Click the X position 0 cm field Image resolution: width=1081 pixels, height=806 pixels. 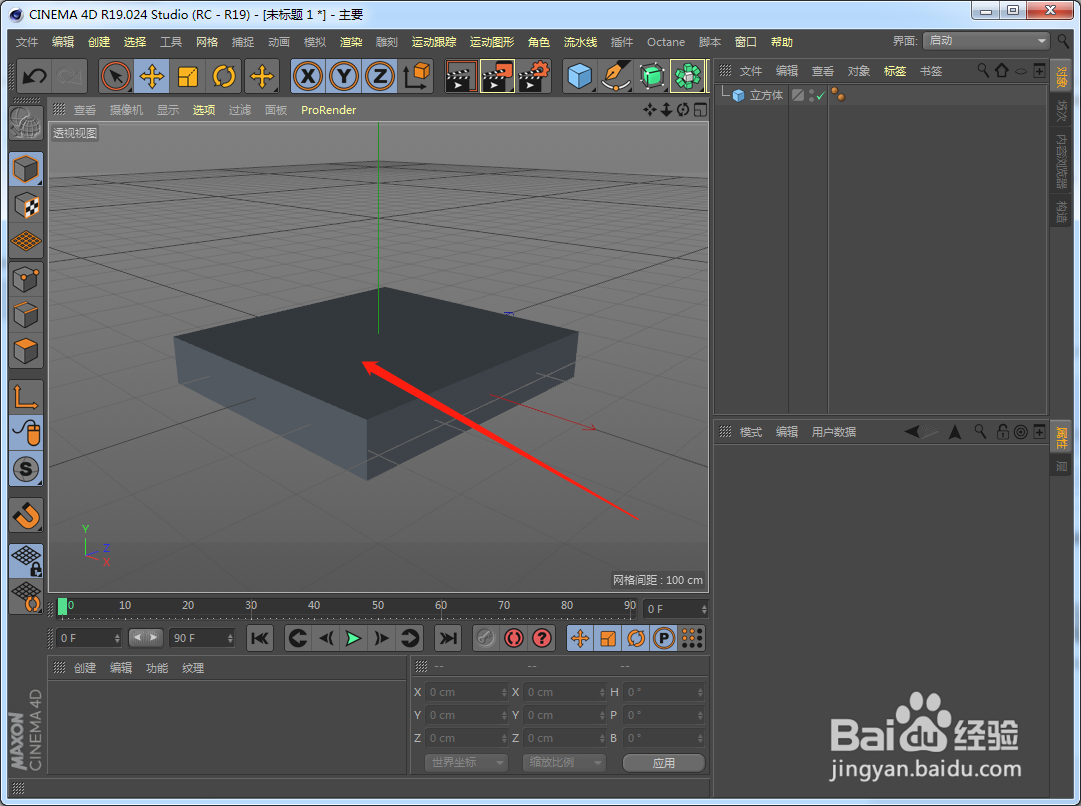pos(467,692)
